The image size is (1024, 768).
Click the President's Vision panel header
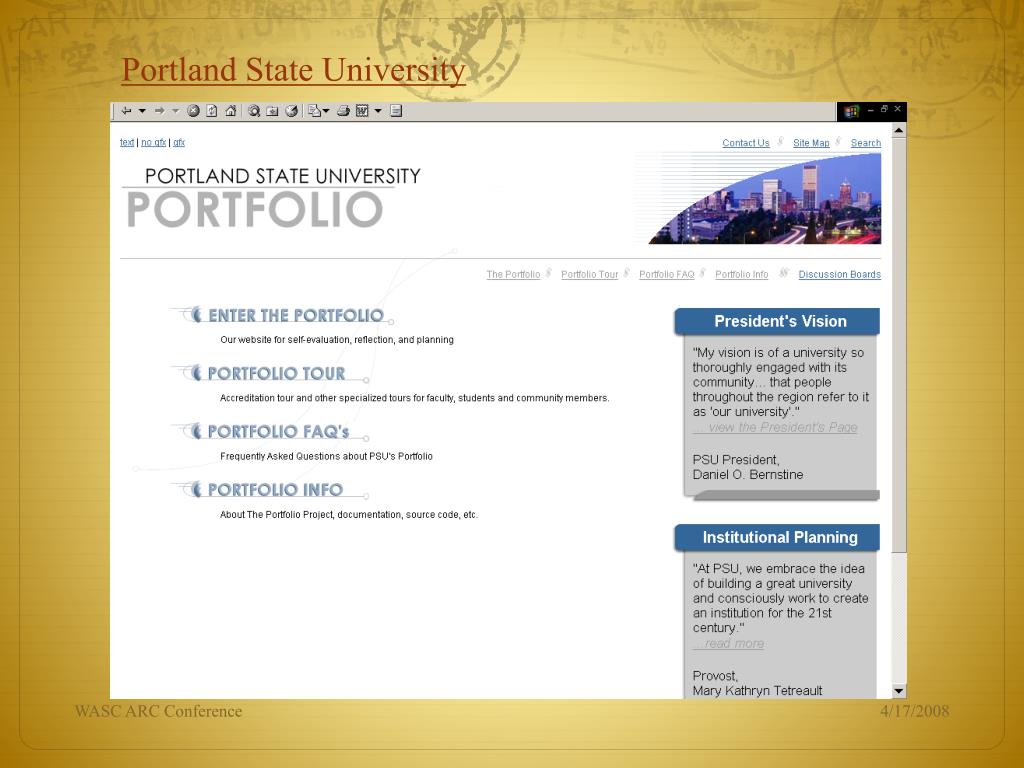pyautogui.click(x=777, y=321)
